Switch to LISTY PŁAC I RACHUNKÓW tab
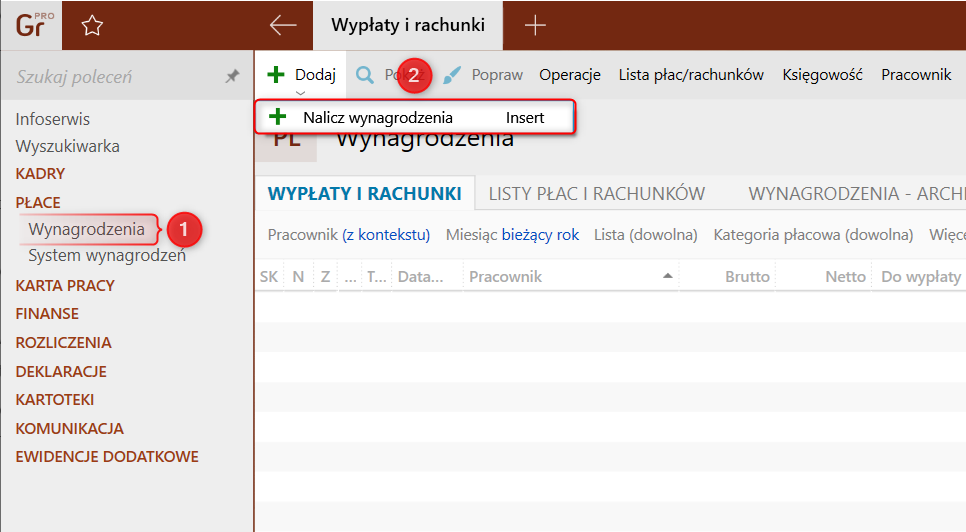 point(596,194)
